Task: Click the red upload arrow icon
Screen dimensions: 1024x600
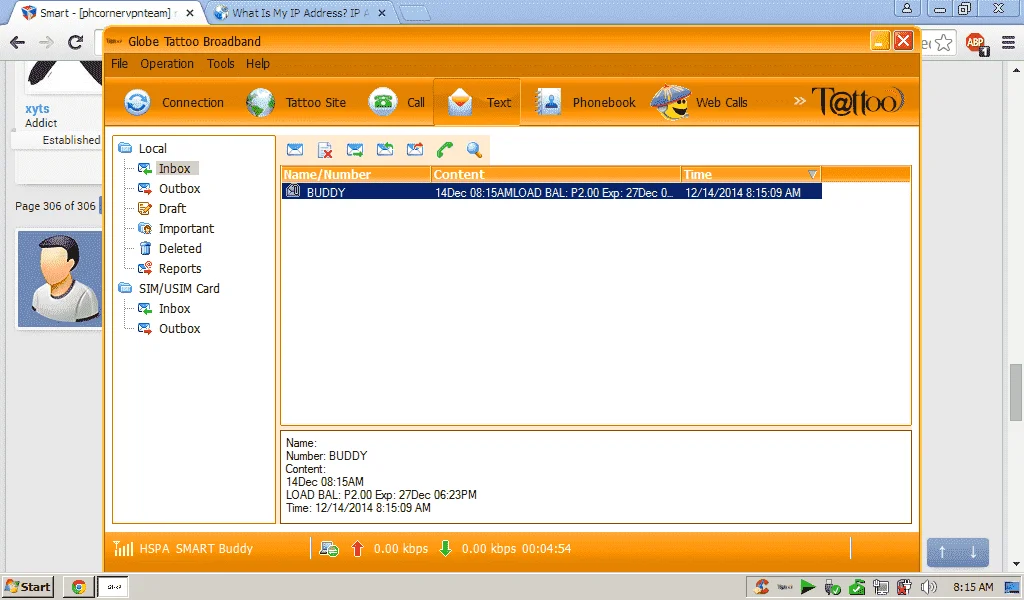Action: click(x=357, y=549)
